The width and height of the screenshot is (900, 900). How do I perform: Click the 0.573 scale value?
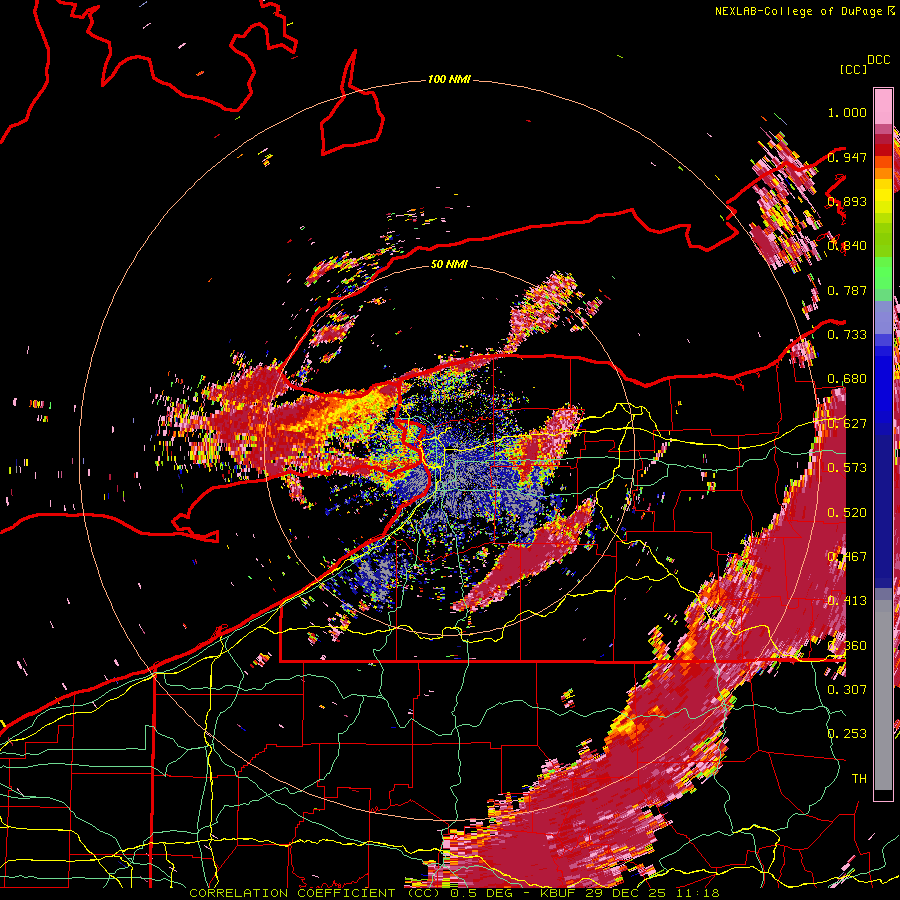pyautogui.click(x=847, y=468)
